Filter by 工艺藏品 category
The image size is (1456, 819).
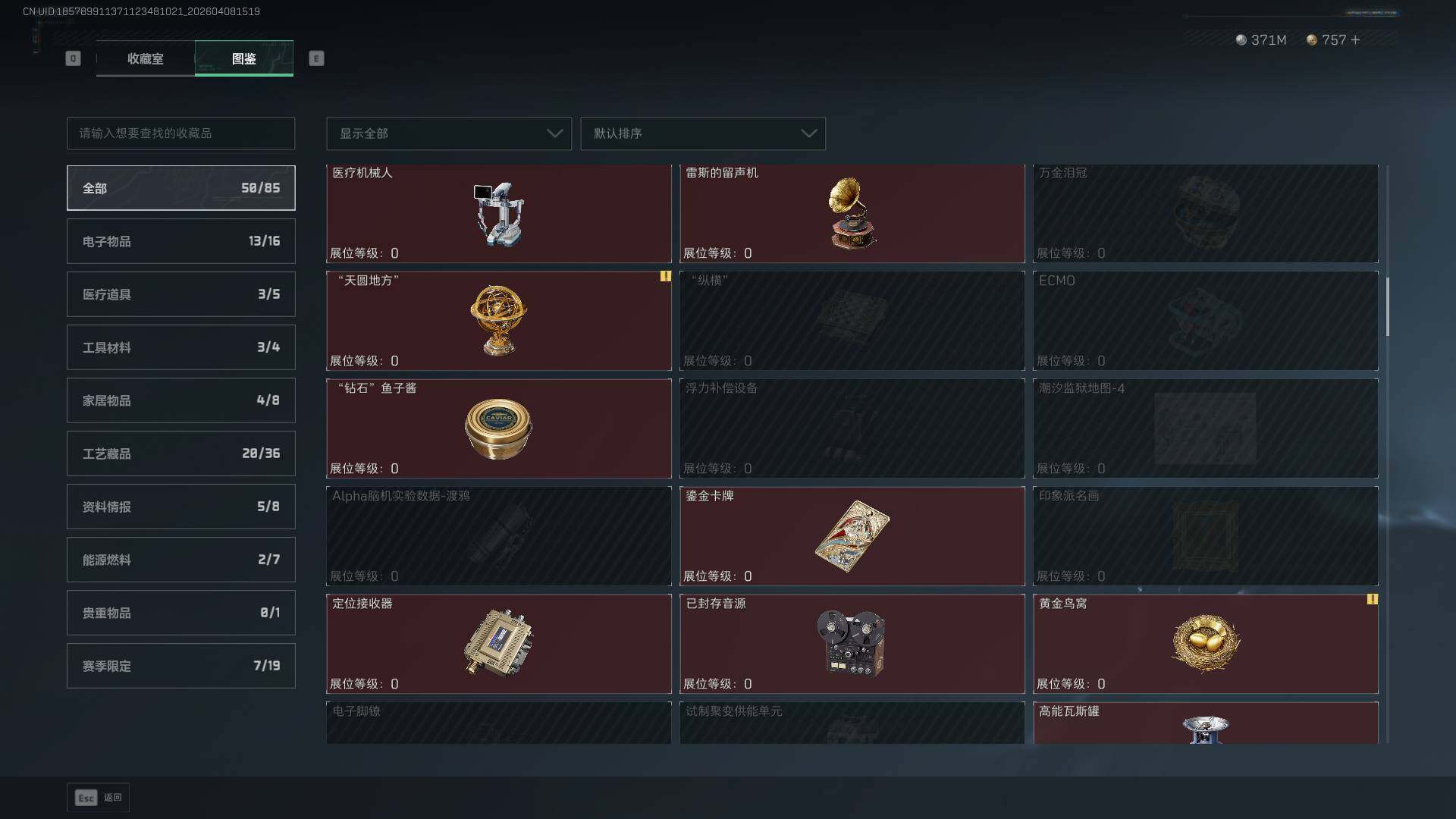pos(181,453)
